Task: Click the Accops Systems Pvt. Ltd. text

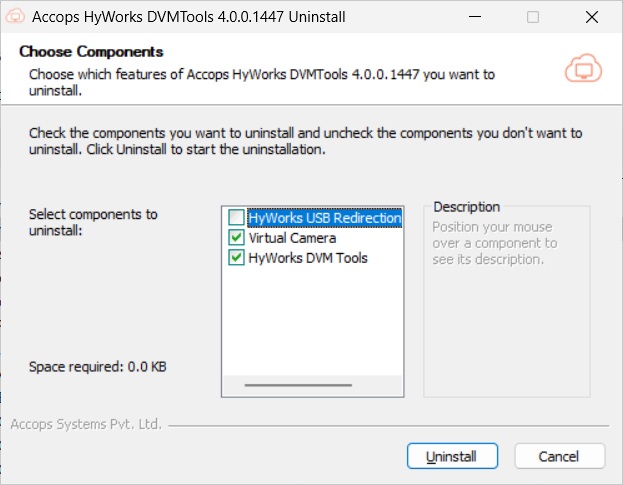Action: point(86,424)
